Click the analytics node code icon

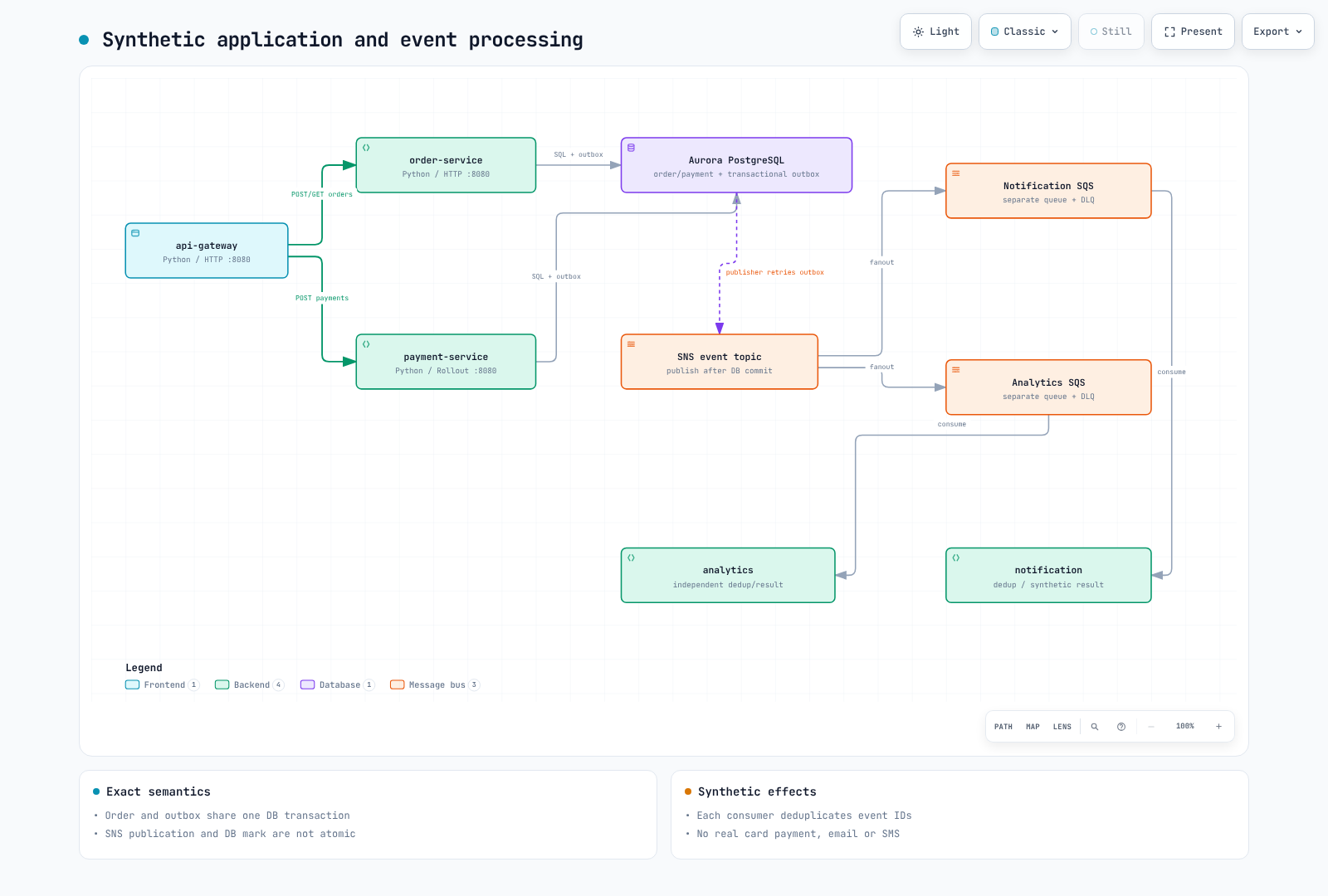[631, 558]
